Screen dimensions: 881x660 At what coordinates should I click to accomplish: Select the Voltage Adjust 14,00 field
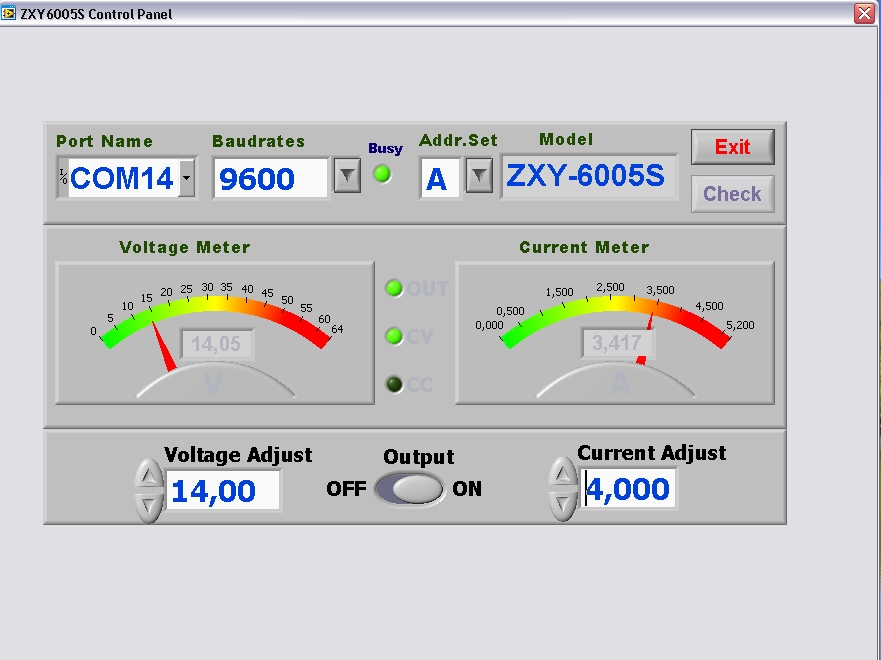coord(222,491)
